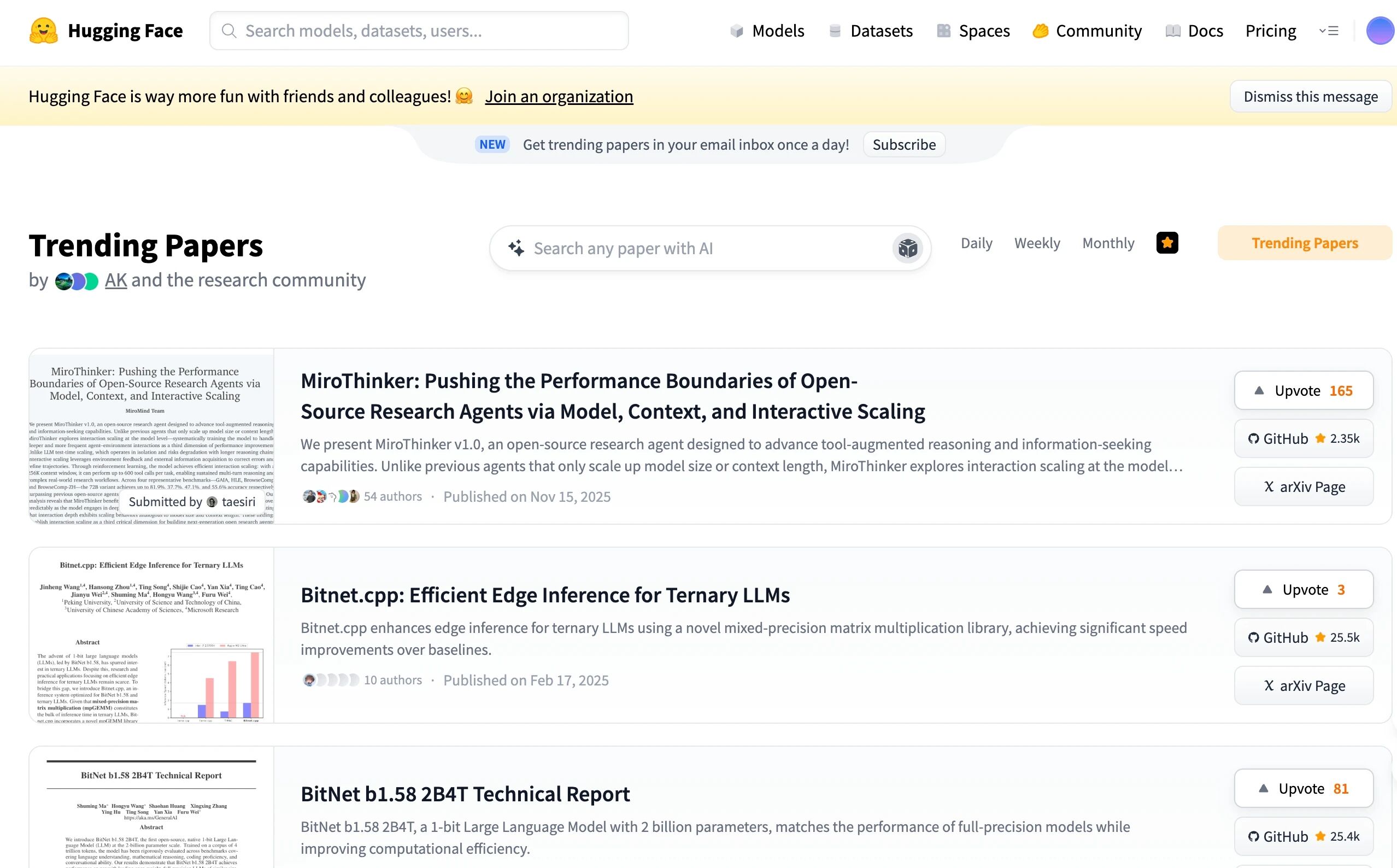Subscribe to daily trending papers email
The height and width of the screenshot is (868, 1397).
[x=903, y=145]
